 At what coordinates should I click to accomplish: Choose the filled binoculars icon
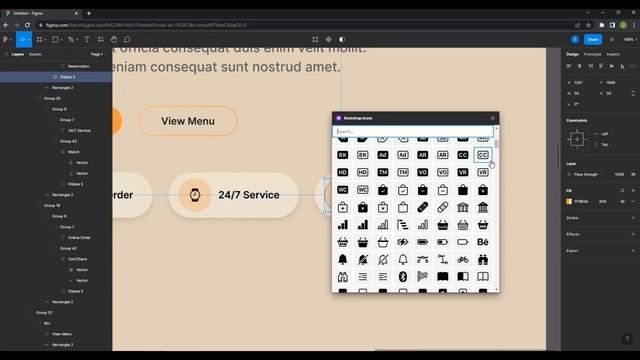point(482,260)
